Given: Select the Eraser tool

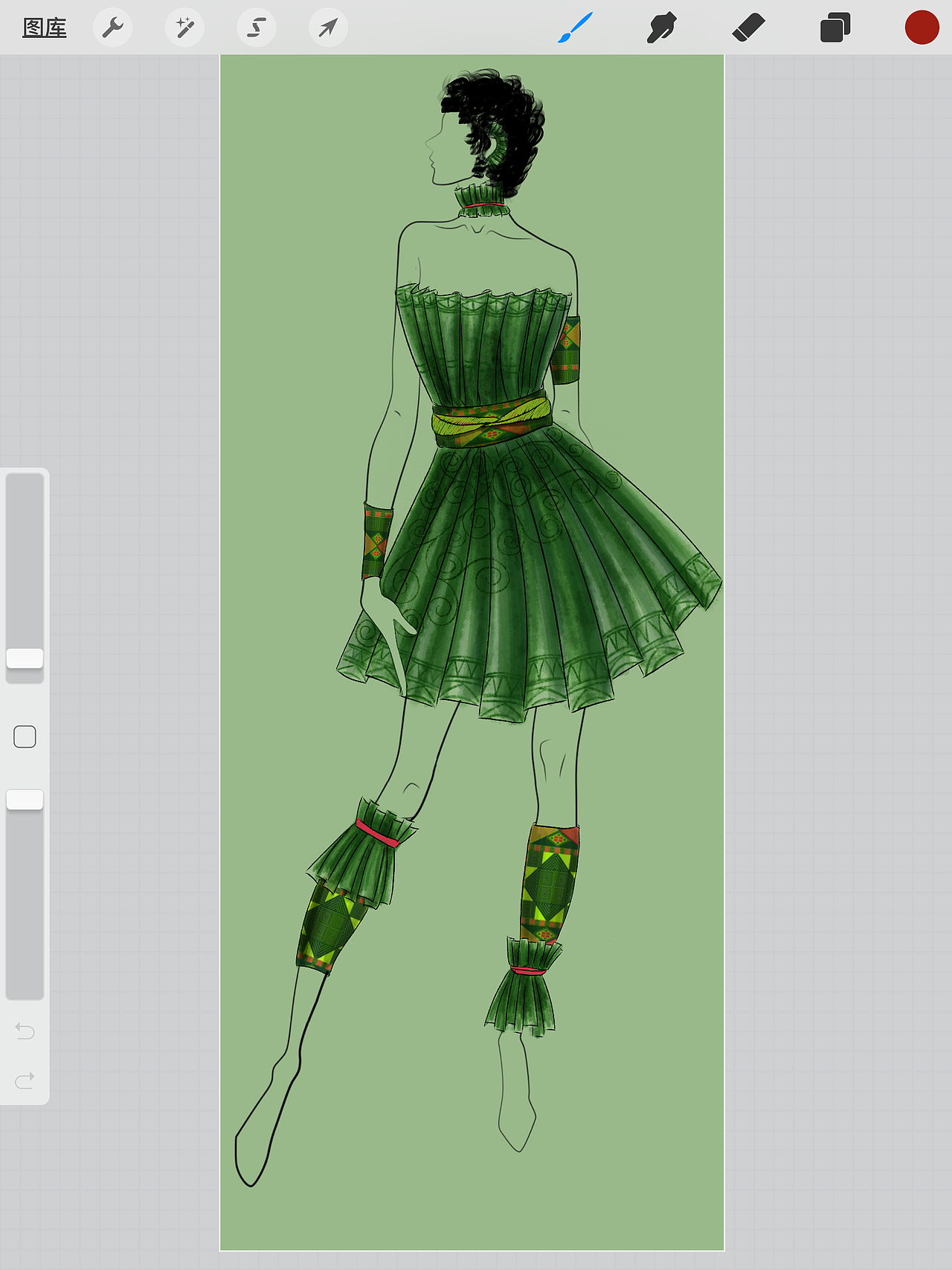Looking at the screenshot, I should tap(748, 28).
